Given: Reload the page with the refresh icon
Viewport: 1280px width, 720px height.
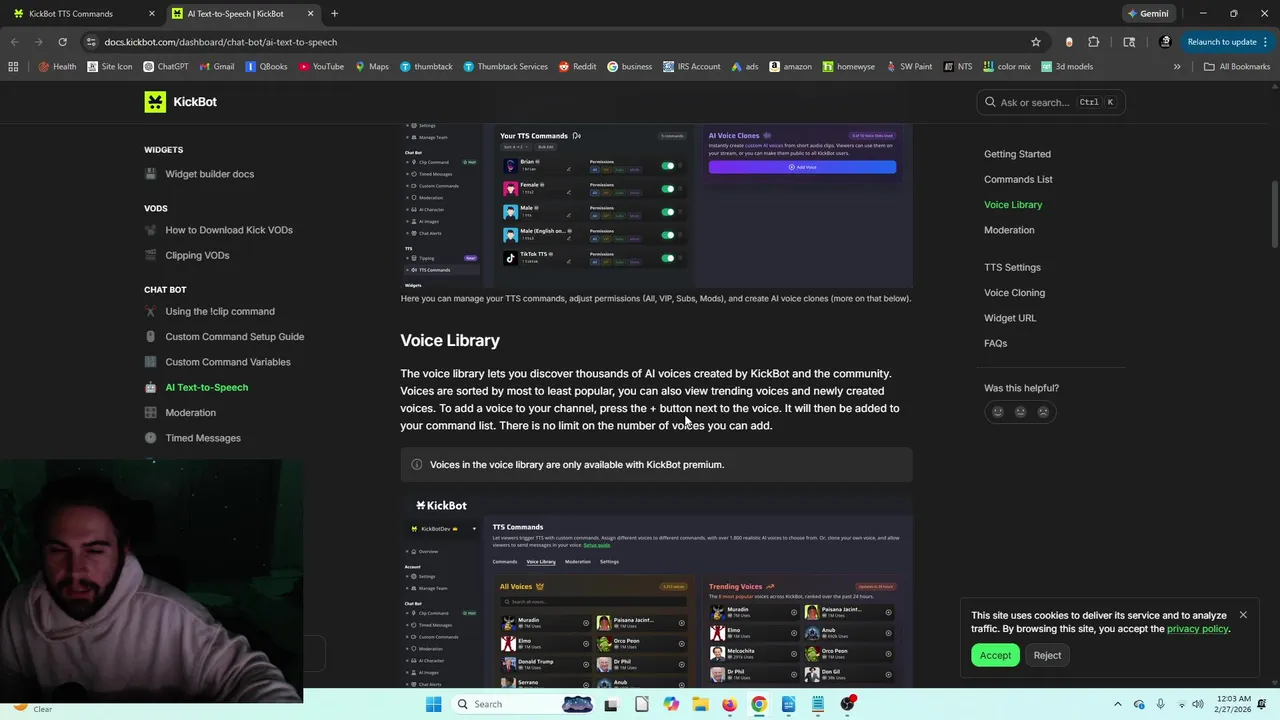Looking at the screenshot, I should 62,42.
